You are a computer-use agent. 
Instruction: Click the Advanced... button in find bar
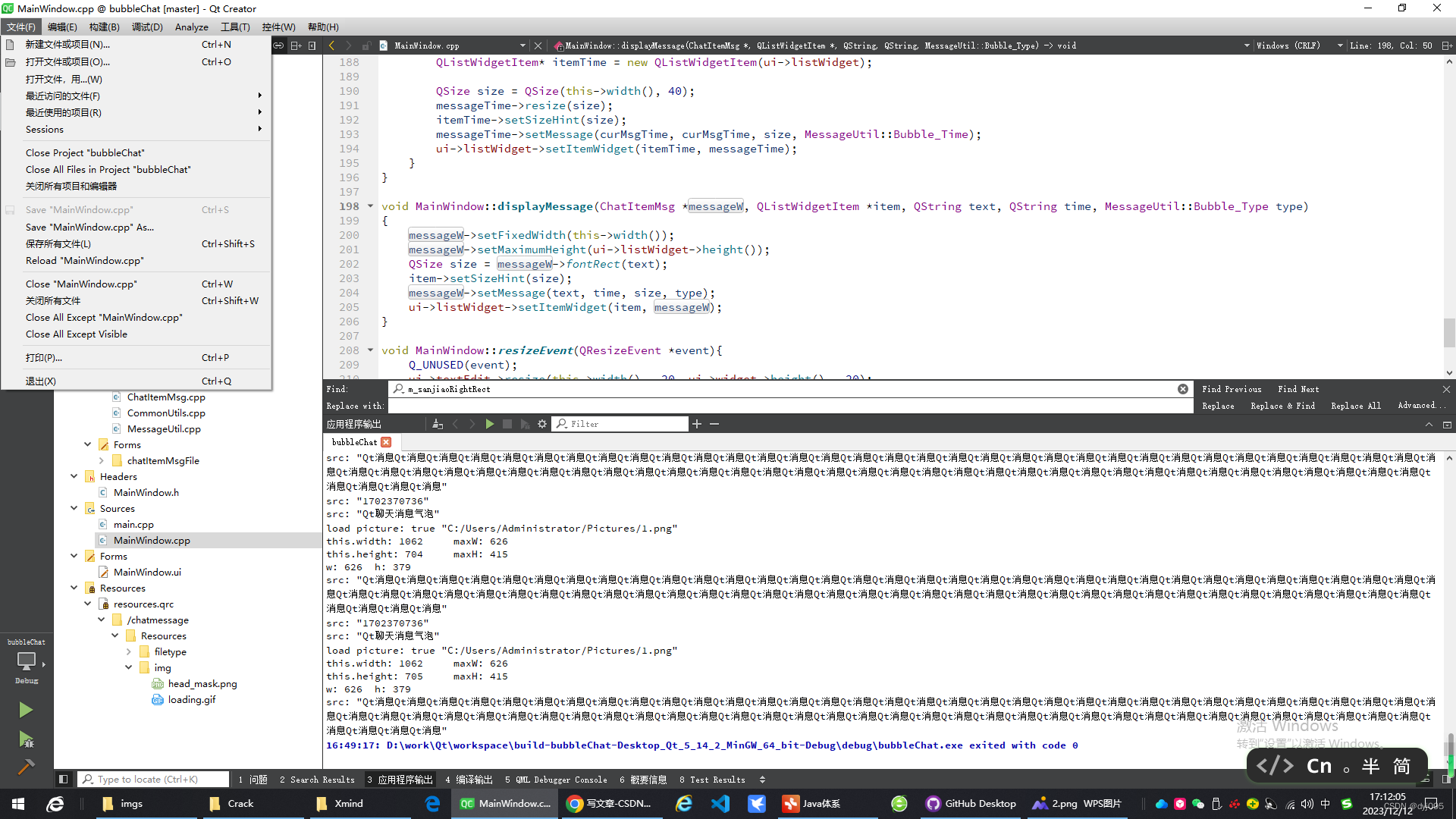(1421, 406)
